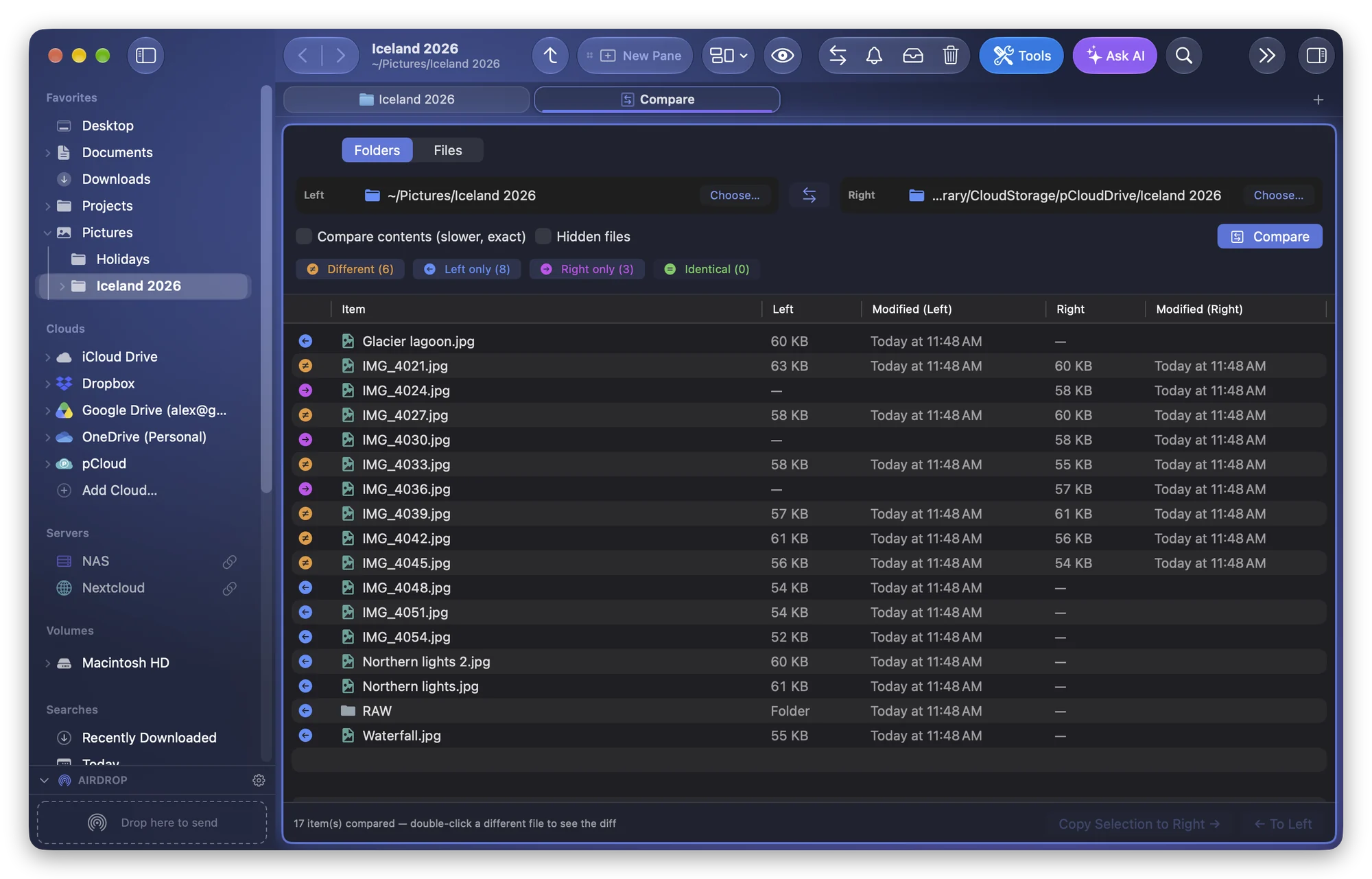
Task: Open the pane layout dropdown
Action: coord(728,56)
